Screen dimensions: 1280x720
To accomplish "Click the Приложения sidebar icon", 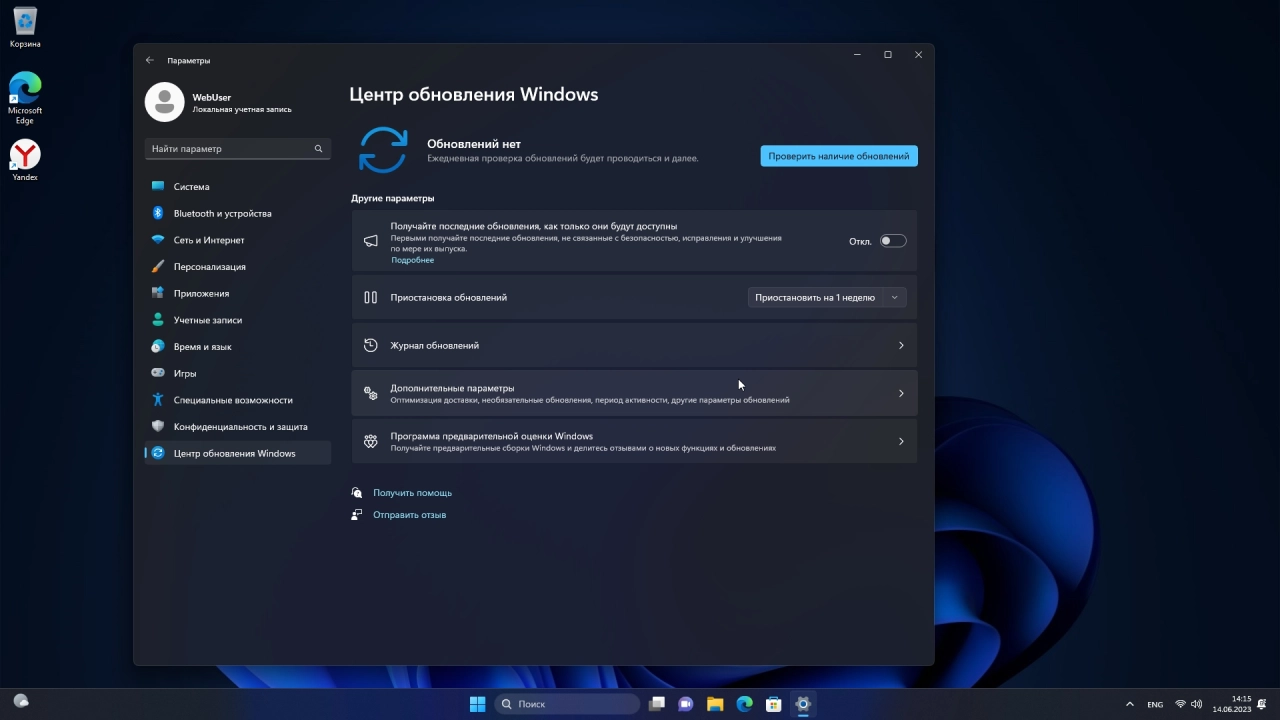I will click(x=158, y=293).
